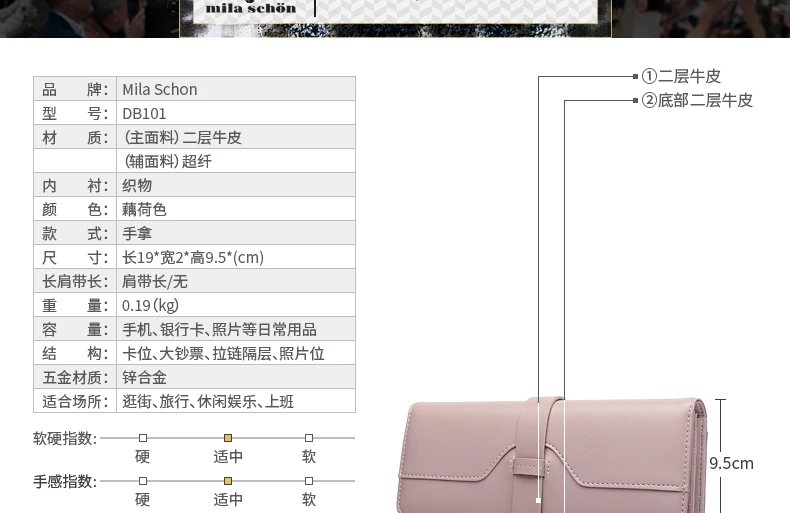
Task: Click the model number DB101
Action: (x=144, y=113)
